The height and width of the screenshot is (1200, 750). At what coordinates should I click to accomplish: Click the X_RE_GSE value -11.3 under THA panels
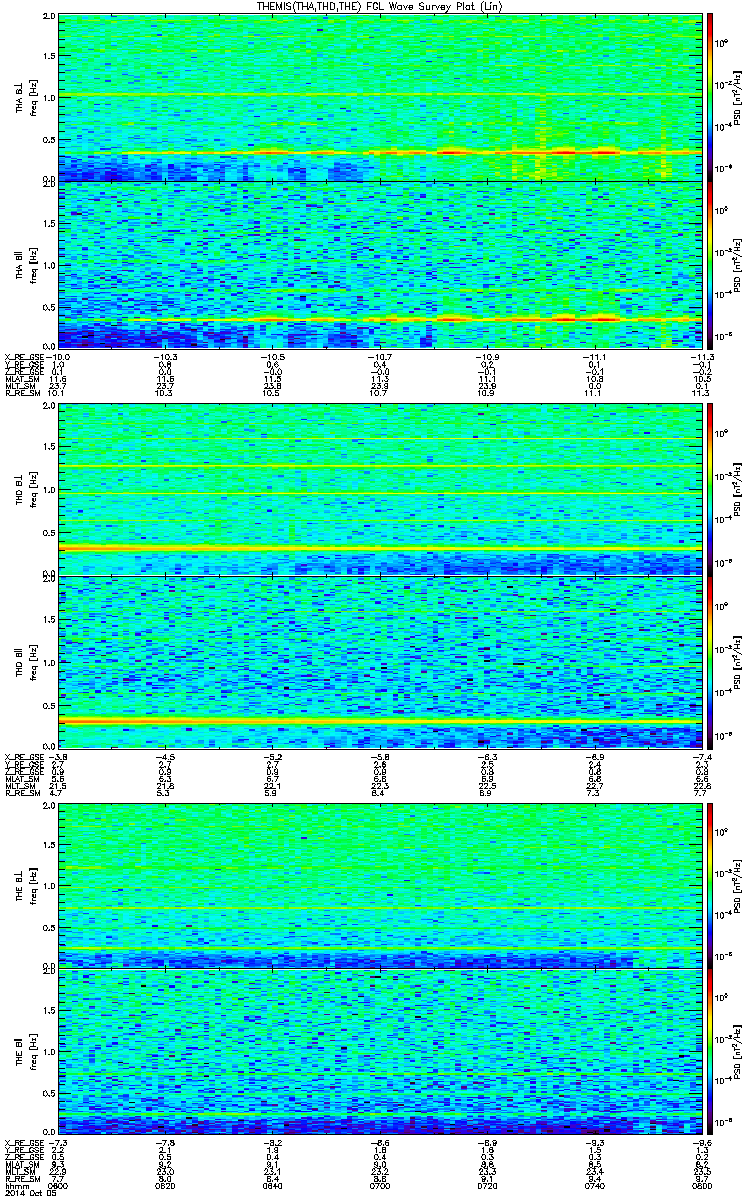point(702,356)
